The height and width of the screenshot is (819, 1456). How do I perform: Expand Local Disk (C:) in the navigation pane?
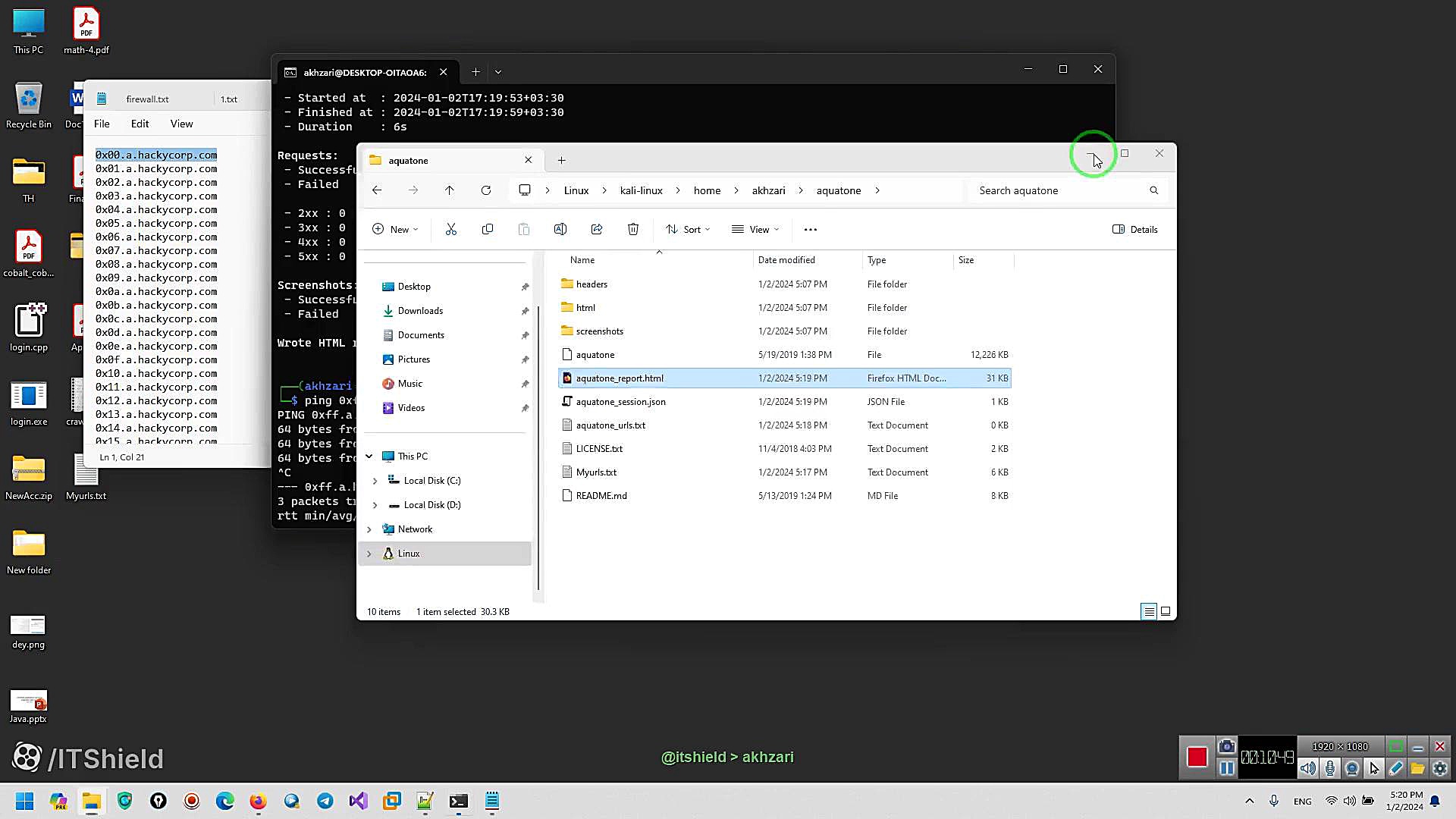(x=375, y=481)
